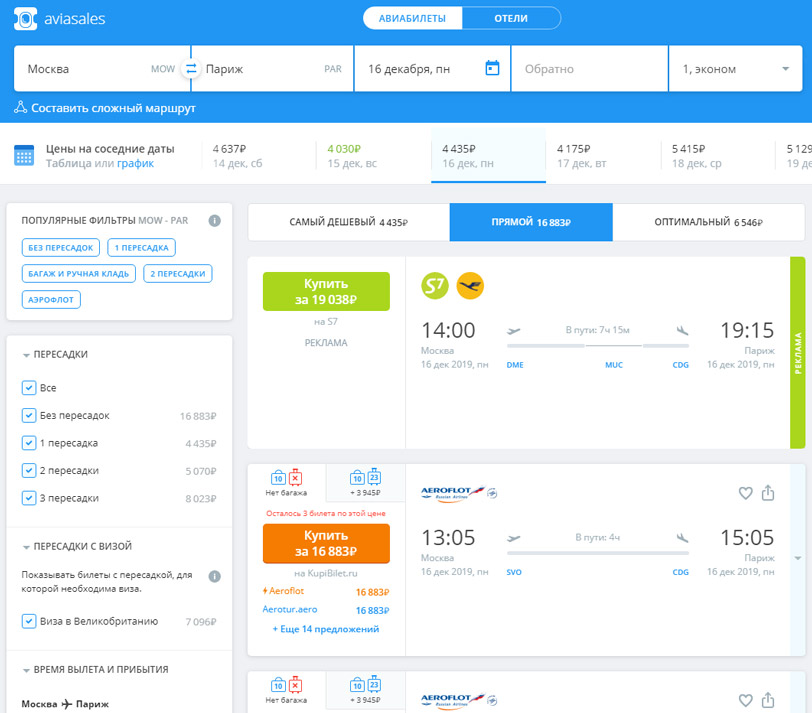Toggle 'Виза в Великобританию' checkbox
This screenshot has height=713, width=812.
(x=29, y=621)
